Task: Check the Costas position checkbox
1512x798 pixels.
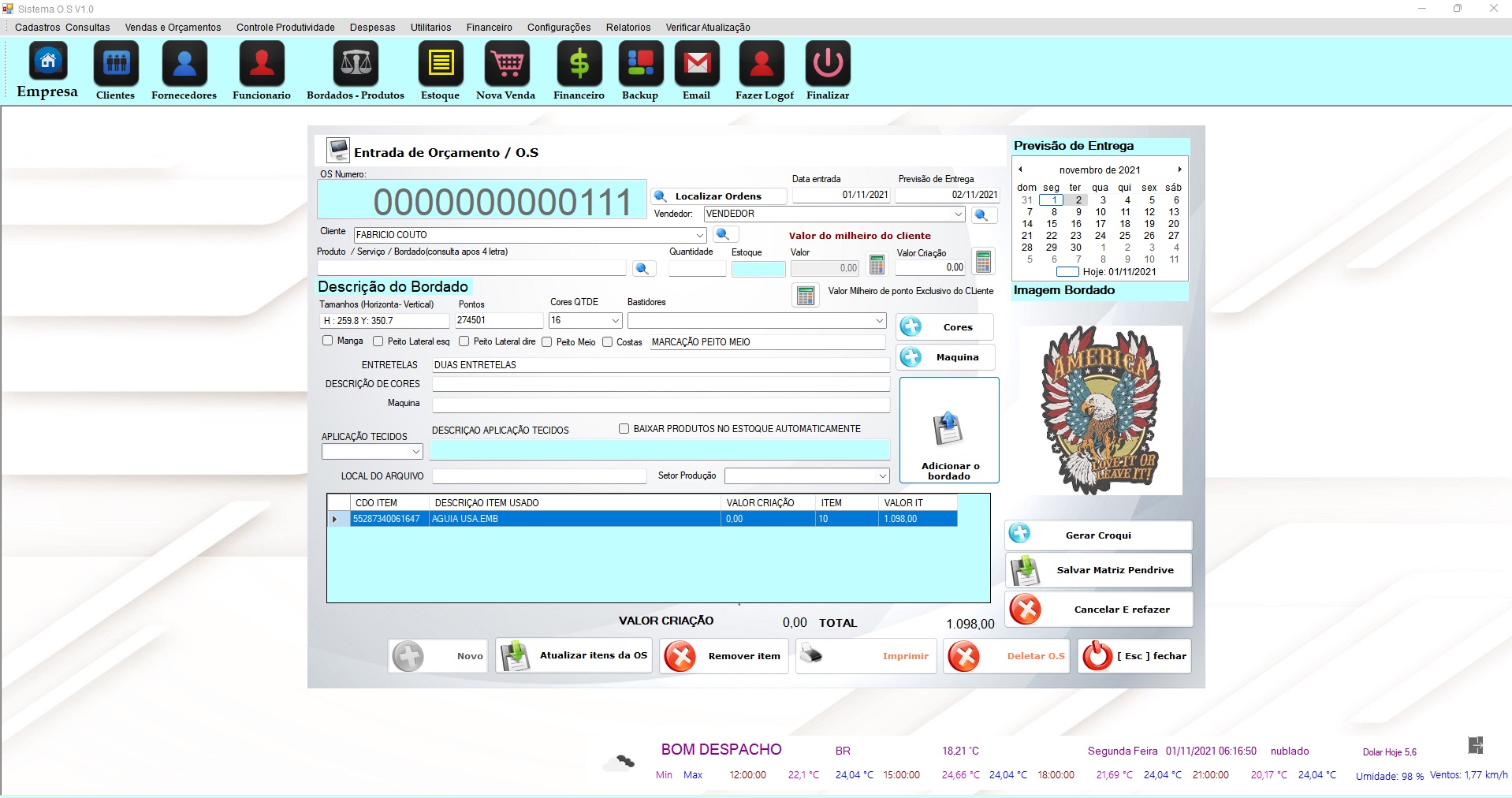Action: [x=608, y=341]
